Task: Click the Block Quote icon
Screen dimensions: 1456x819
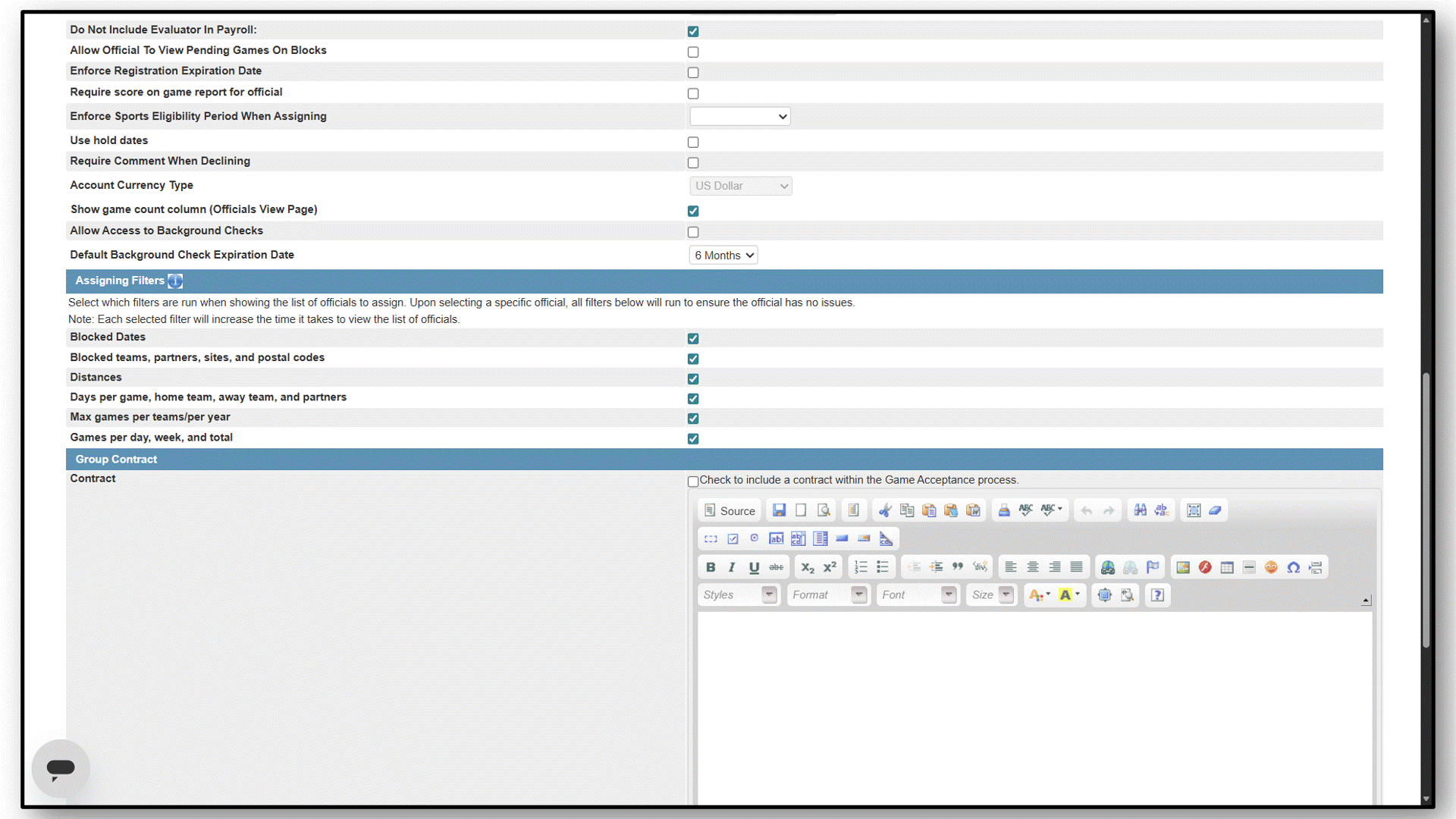Action: coord(958,567)
